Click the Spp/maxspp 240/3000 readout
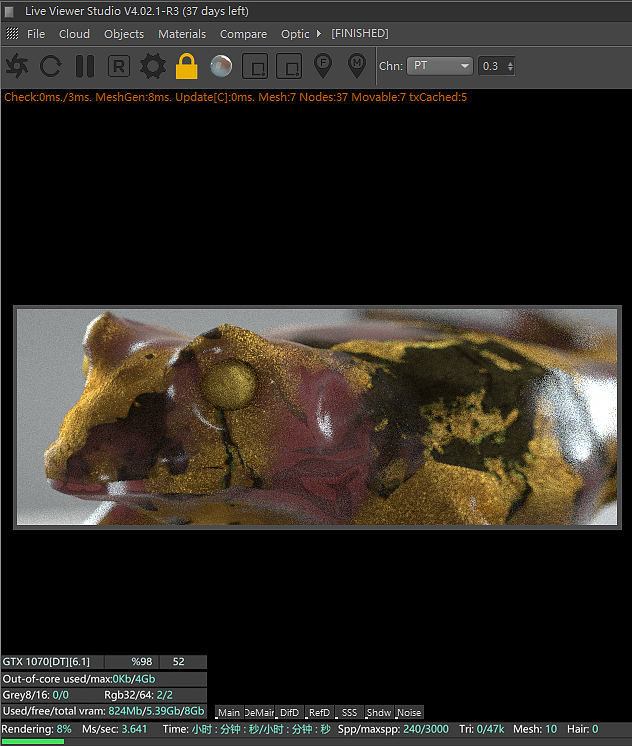The height and width of the screenshot is (746, 632). click(393, 729)
